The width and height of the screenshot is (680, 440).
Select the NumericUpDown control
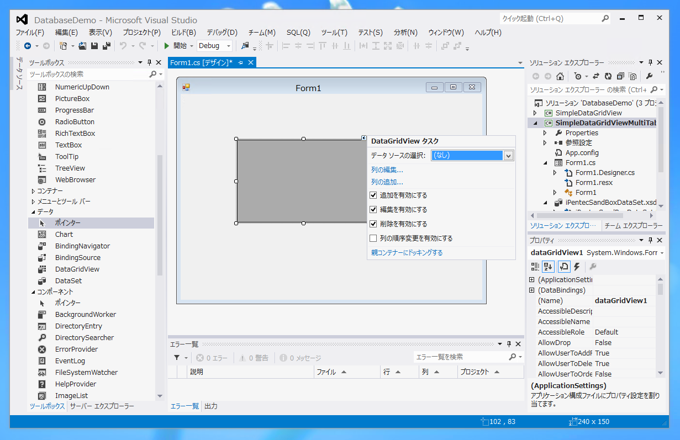pyautogui.click(x=82, y=87)
